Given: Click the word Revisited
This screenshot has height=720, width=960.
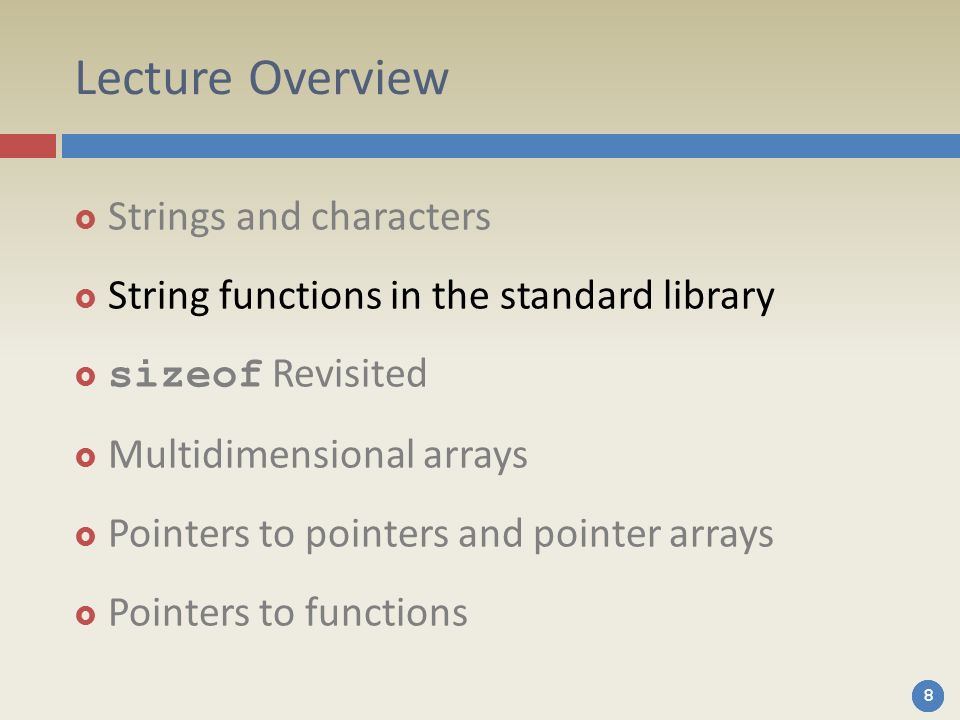Looking at the screenshot, I should pos(350,373).
